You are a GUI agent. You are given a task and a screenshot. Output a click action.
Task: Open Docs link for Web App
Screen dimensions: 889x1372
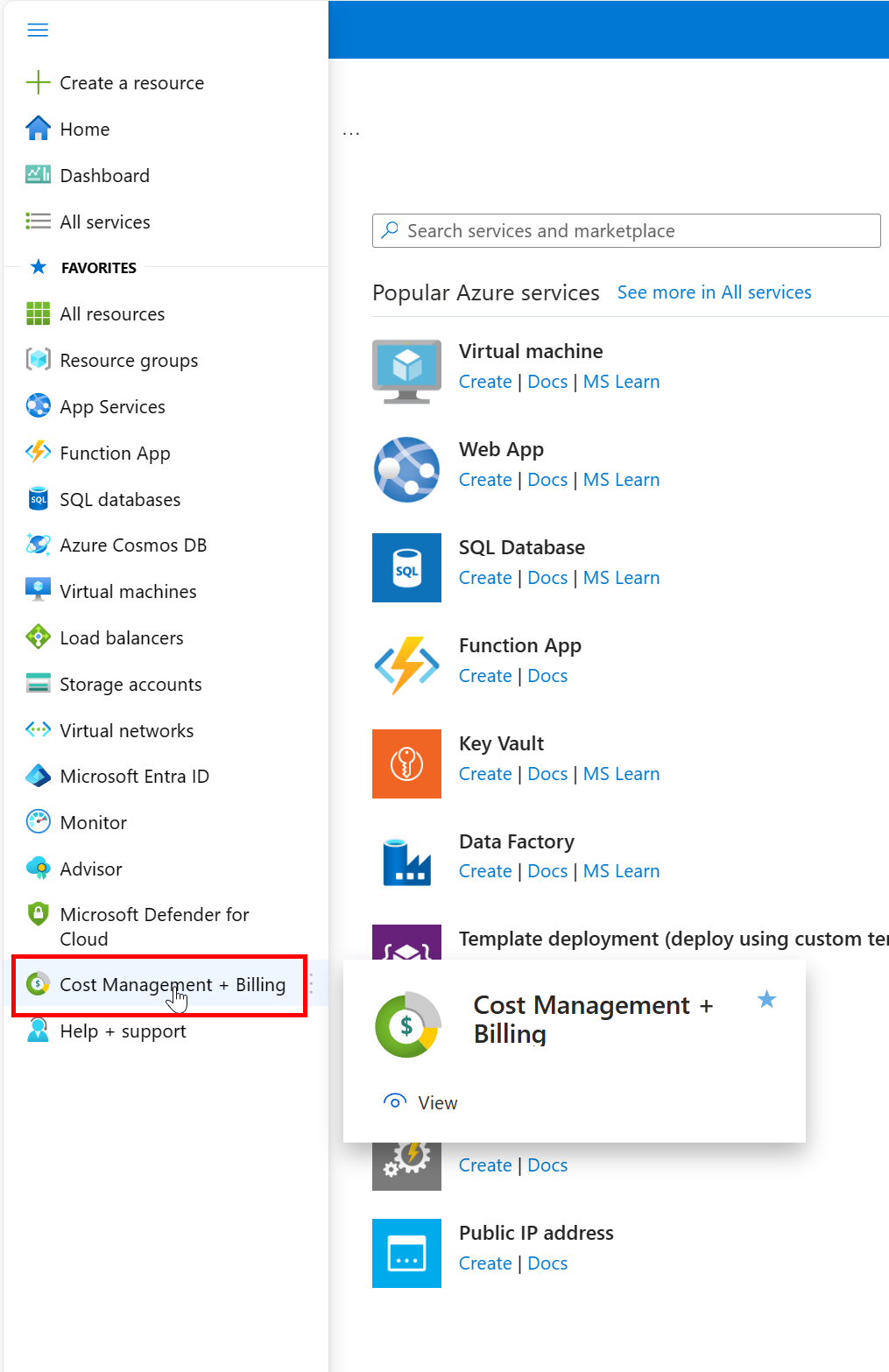click(x=547, y=480)
